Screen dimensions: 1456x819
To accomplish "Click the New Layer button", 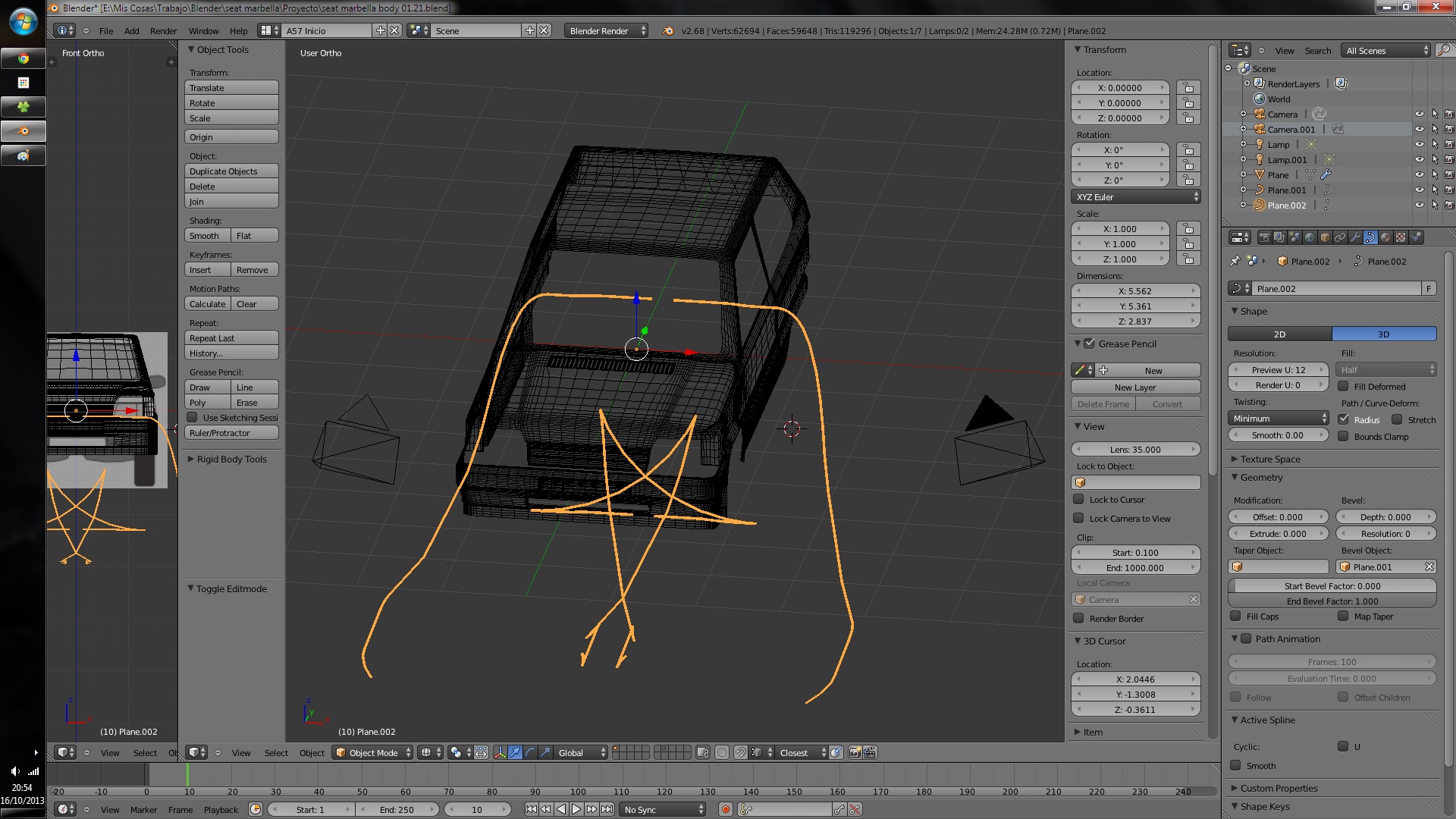I will click(x=1135, y=388).
